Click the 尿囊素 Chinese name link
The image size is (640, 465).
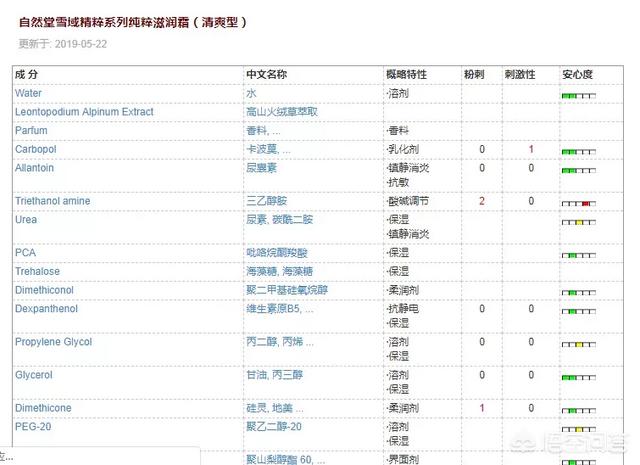tap(261, 168)
